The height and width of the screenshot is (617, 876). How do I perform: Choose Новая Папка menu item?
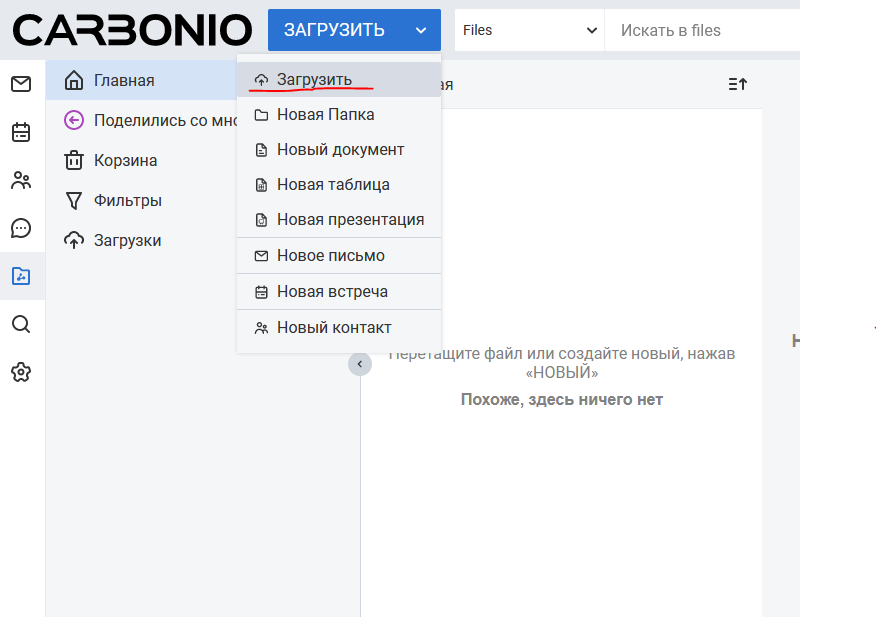325,114
